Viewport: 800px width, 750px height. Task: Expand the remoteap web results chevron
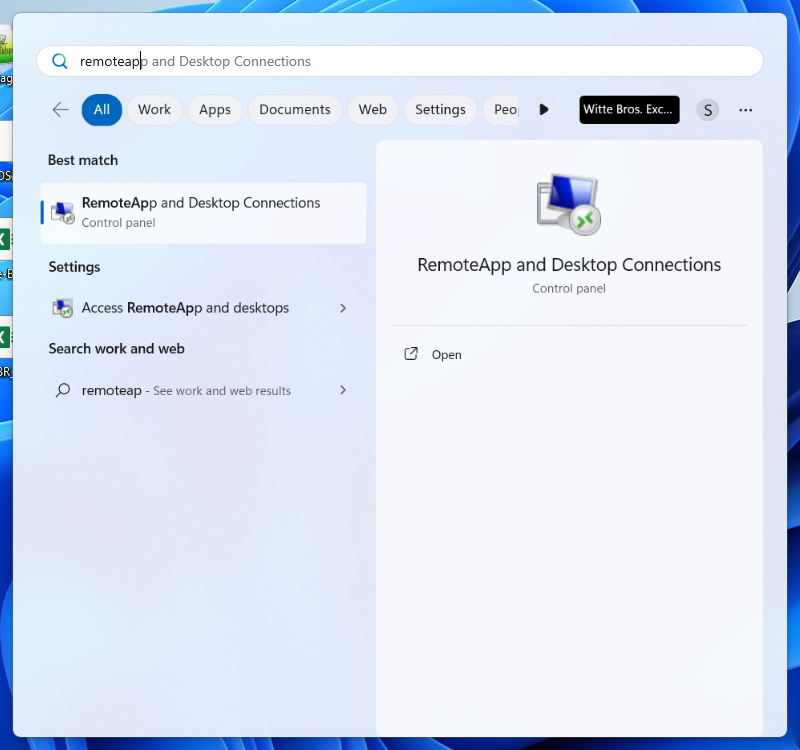pyautogui.click(x=343, y=390)
